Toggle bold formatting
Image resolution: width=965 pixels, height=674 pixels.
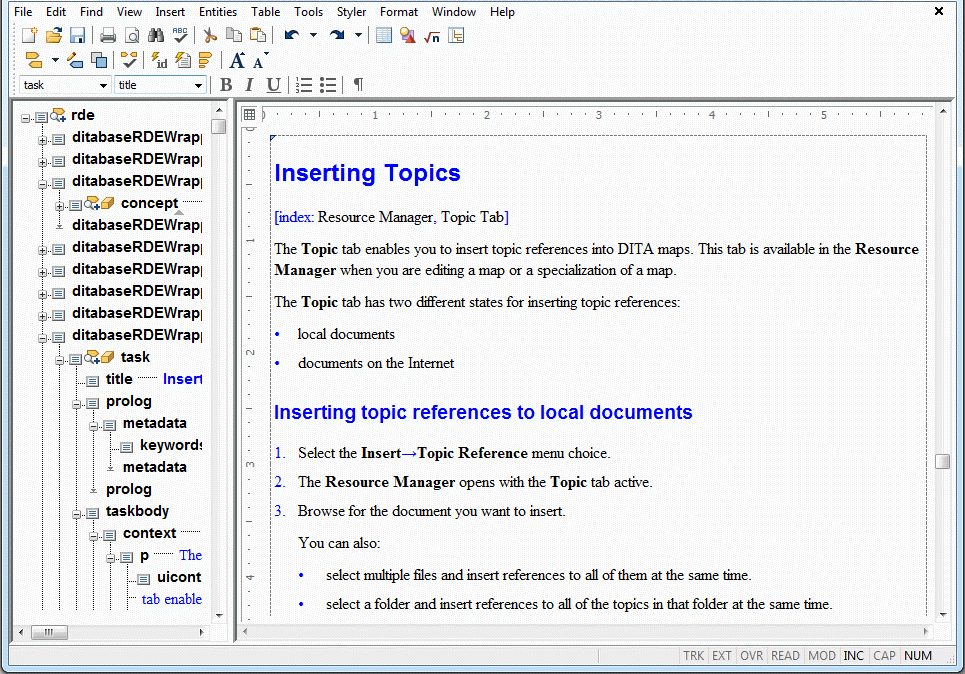pos(226,85)
